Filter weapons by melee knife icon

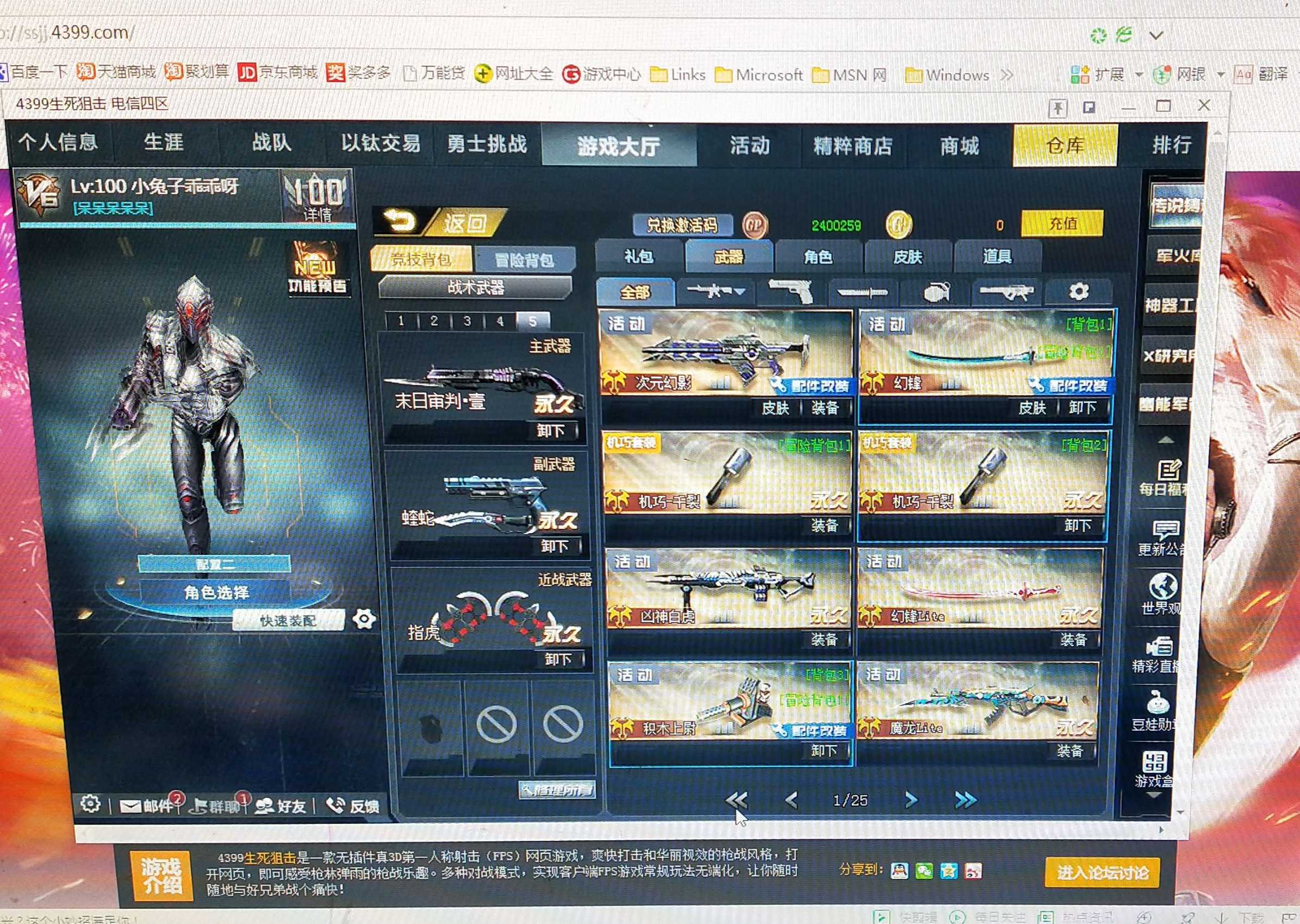[x=862, y=292]
